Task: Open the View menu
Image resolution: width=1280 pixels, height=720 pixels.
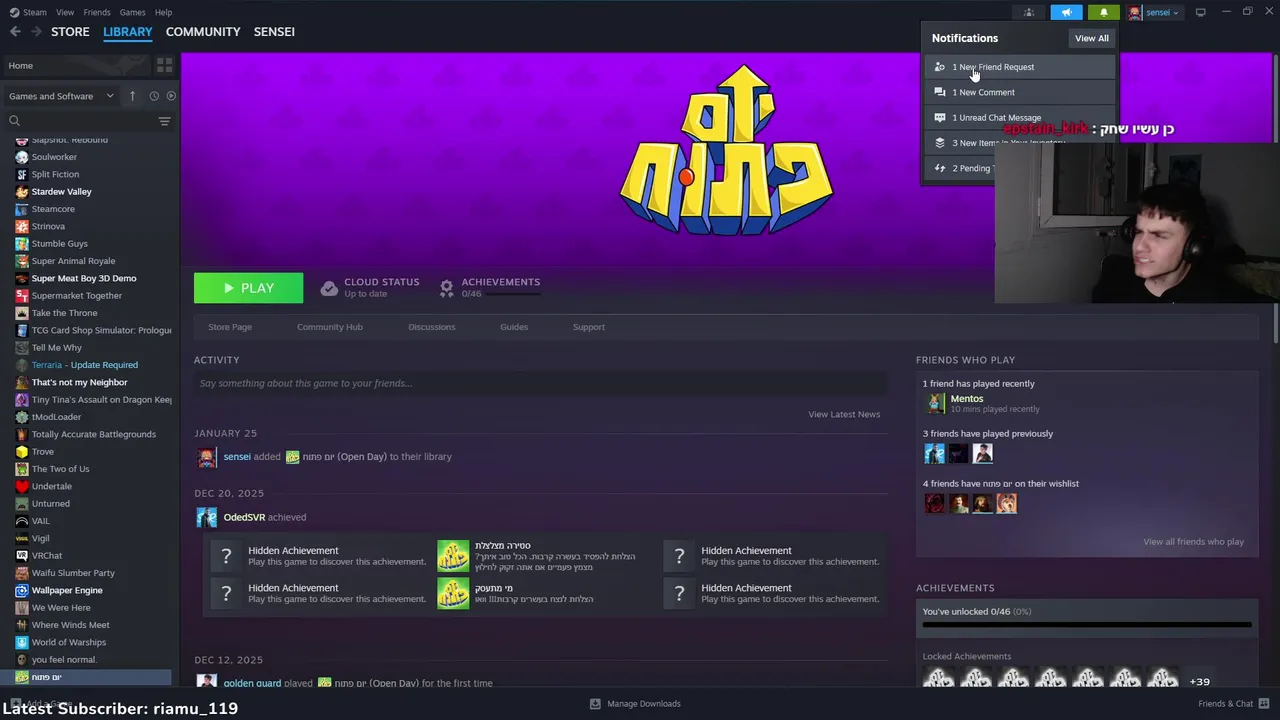Action: (x=65, y=12)
